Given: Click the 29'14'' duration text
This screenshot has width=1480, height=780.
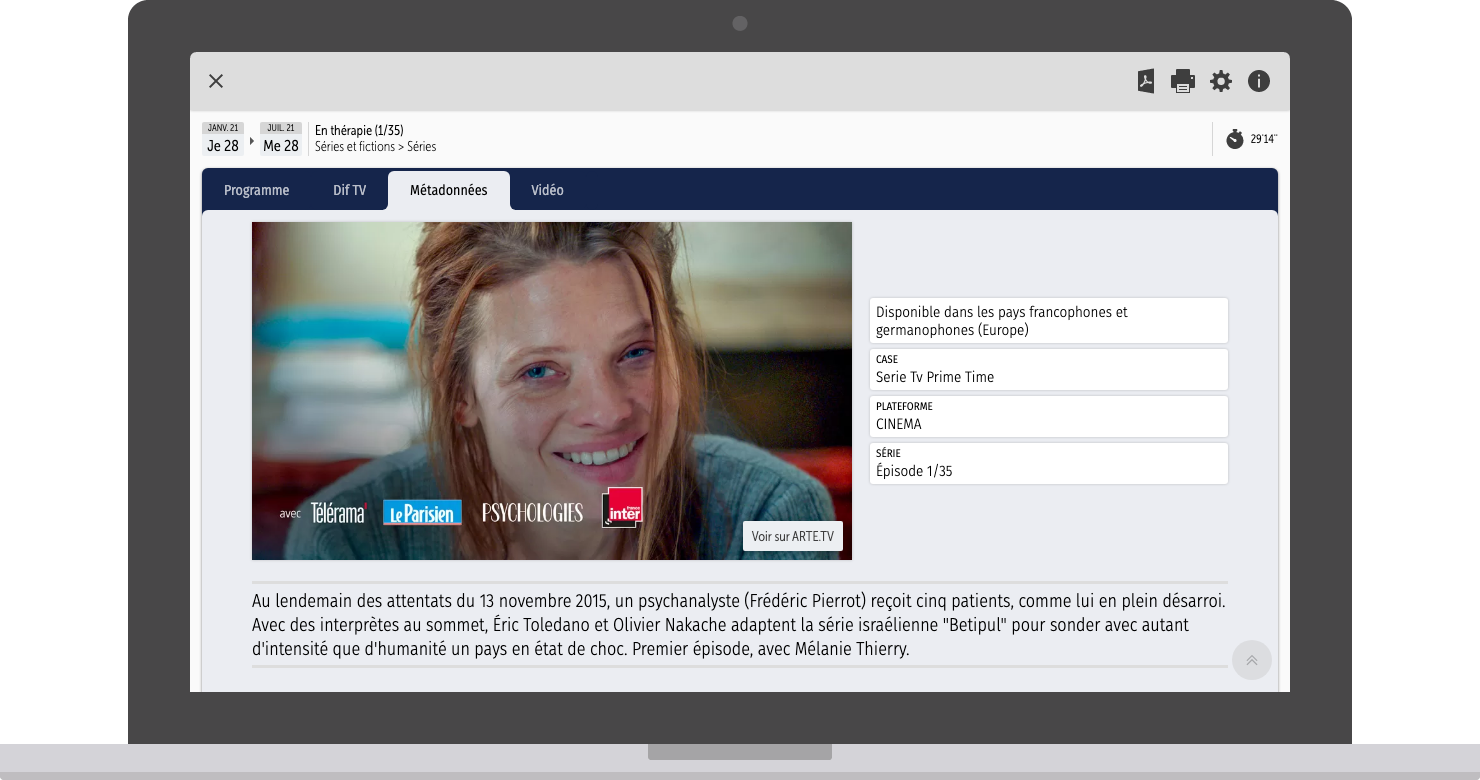Looking at the screenshot, I should [1263, 139].
